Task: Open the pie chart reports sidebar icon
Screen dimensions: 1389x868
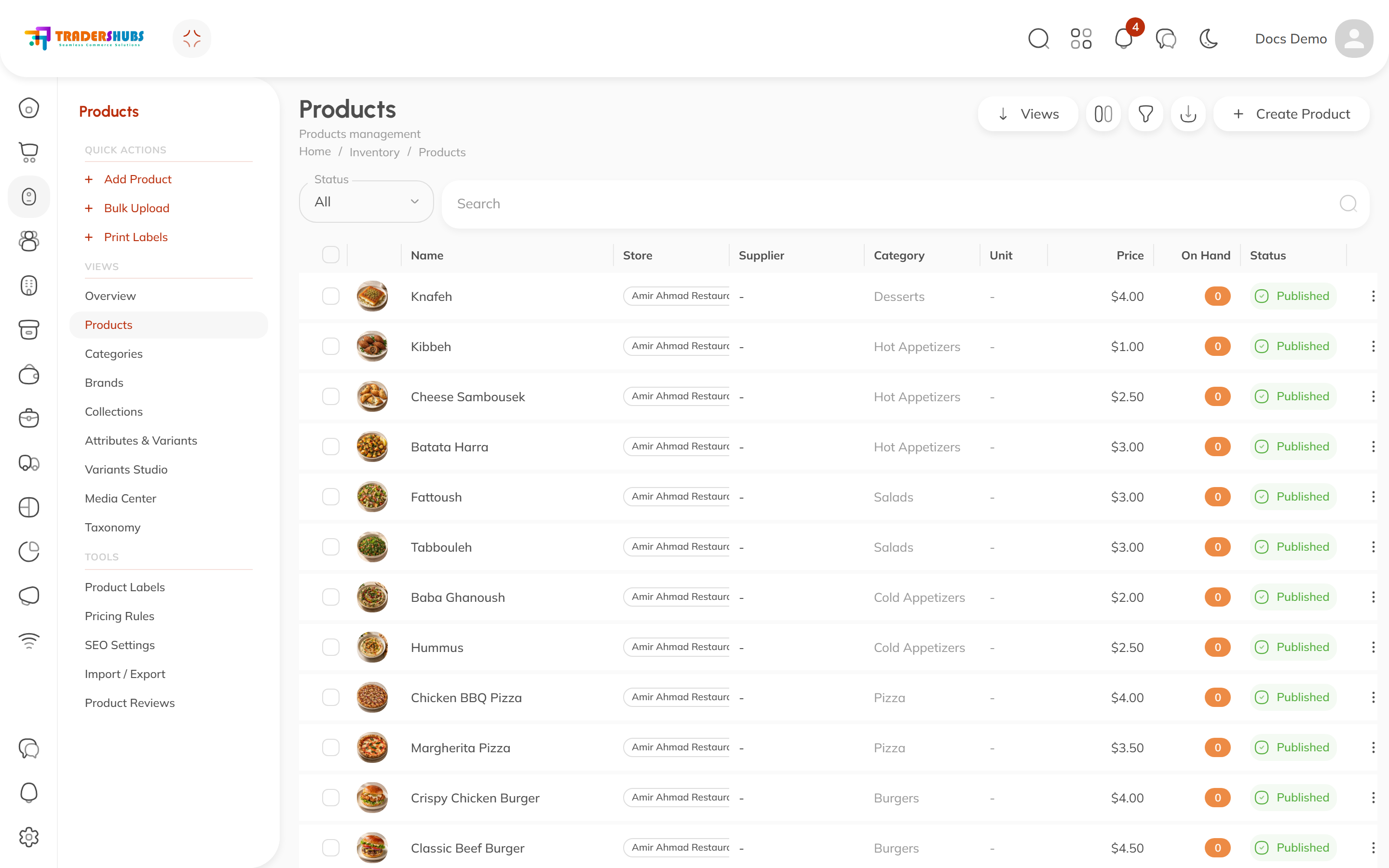Action: (x=29, y=552)
